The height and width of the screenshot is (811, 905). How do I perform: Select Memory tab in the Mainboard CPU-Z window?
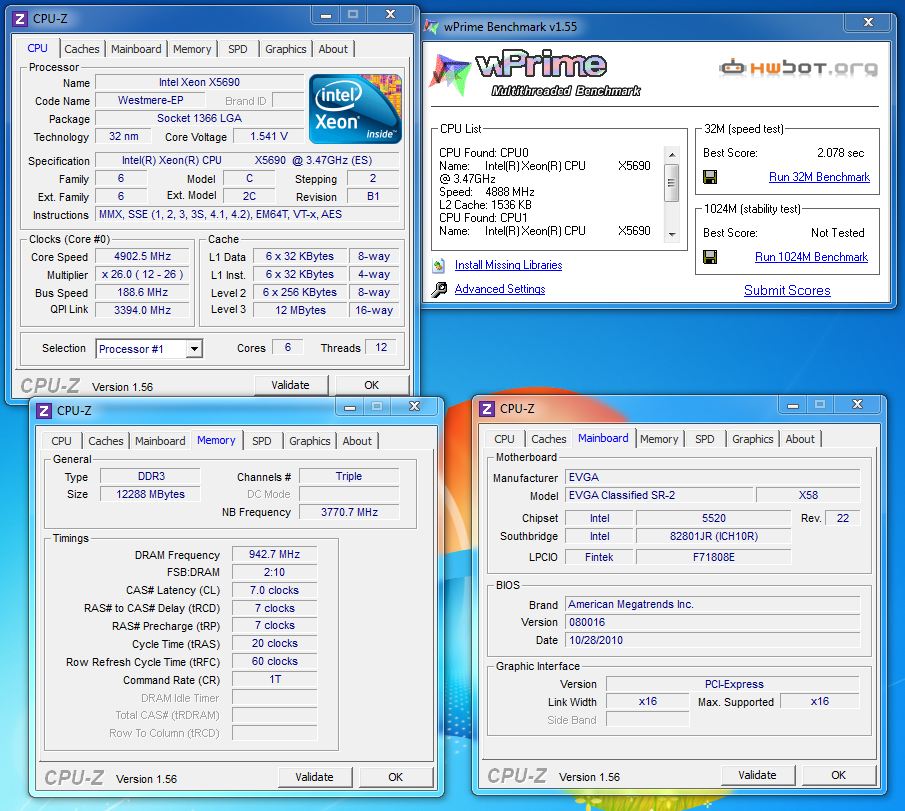(x=659, y=439)
